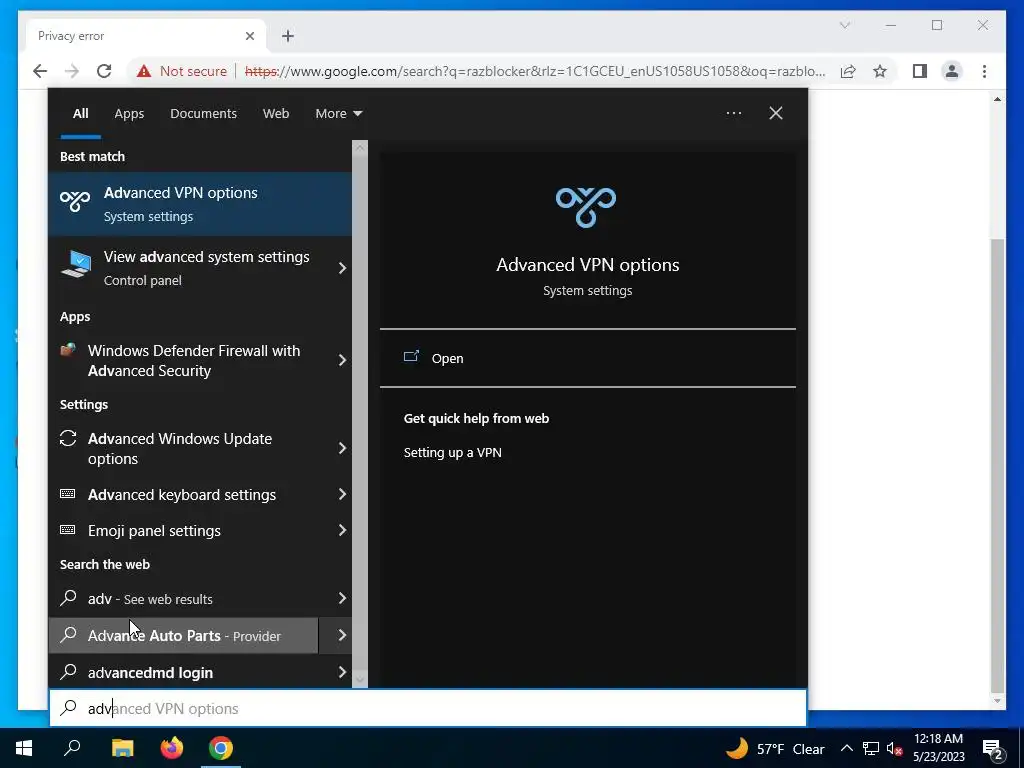Select Advance Auto Parts web suggestion
This screenshot has width=1024, height=768.
point(184,635)
